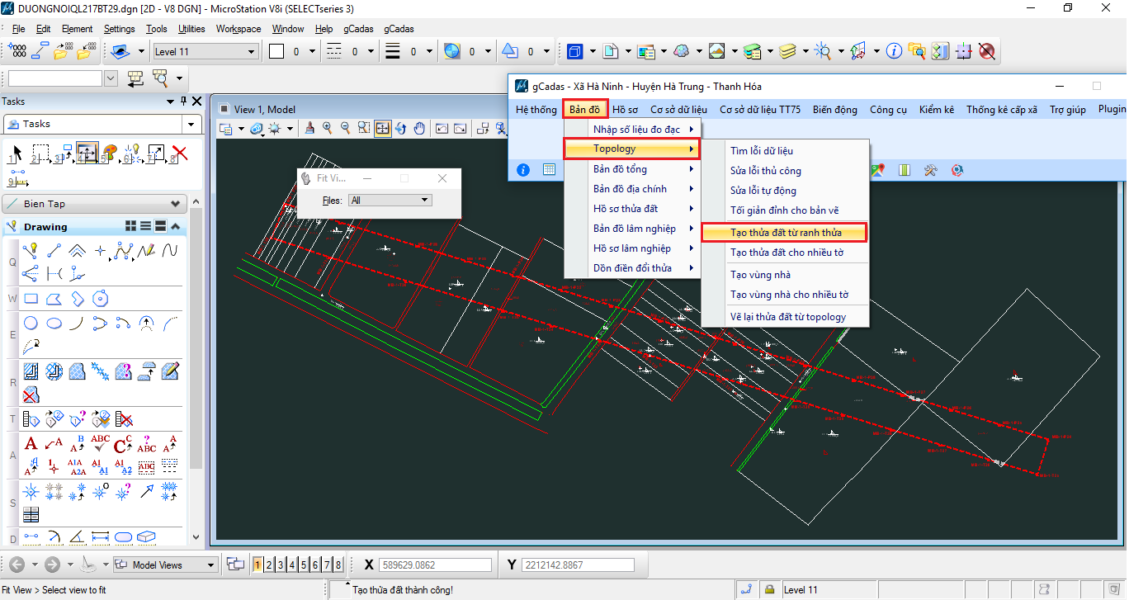
Task: Toggle view window number 2
Action: point(270,565)
